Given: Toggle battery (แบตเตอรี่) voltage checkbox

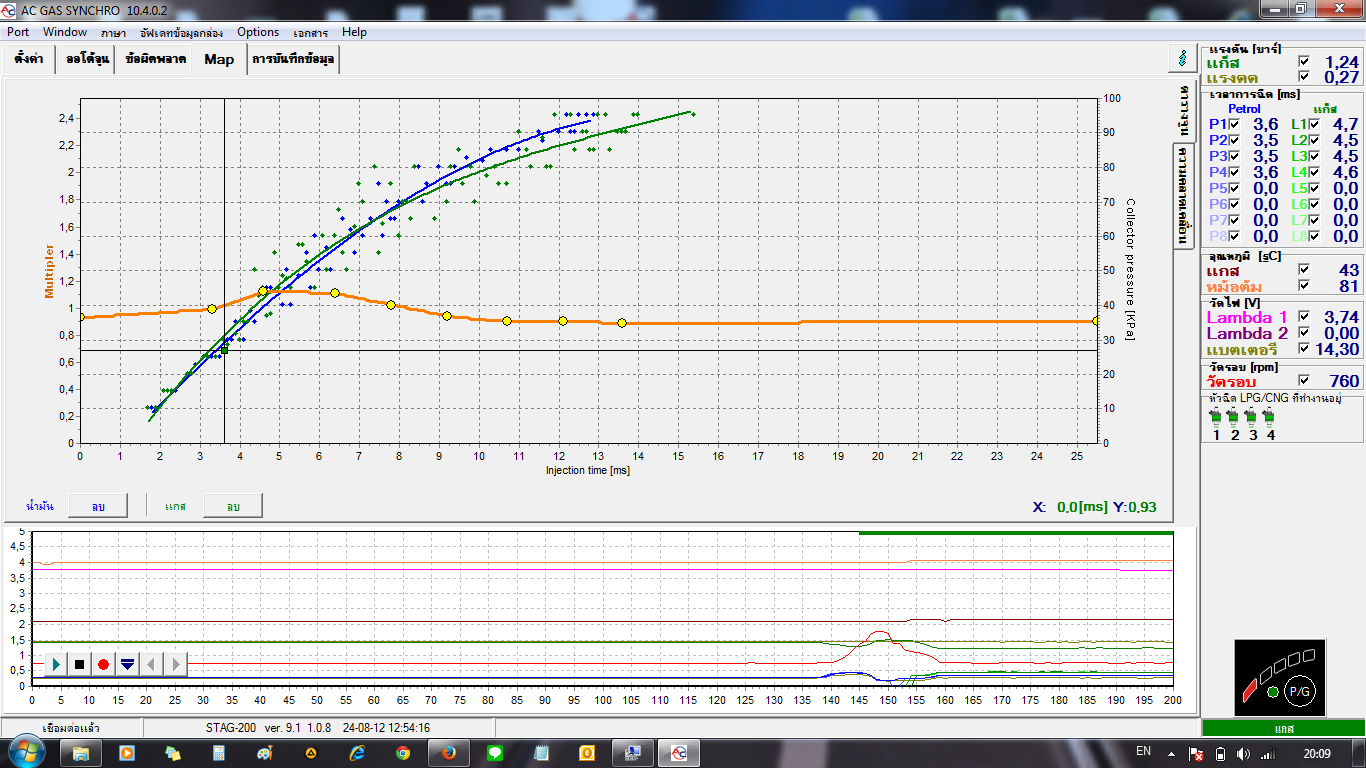Looking at the screenshot, I should click(1303, 349).
